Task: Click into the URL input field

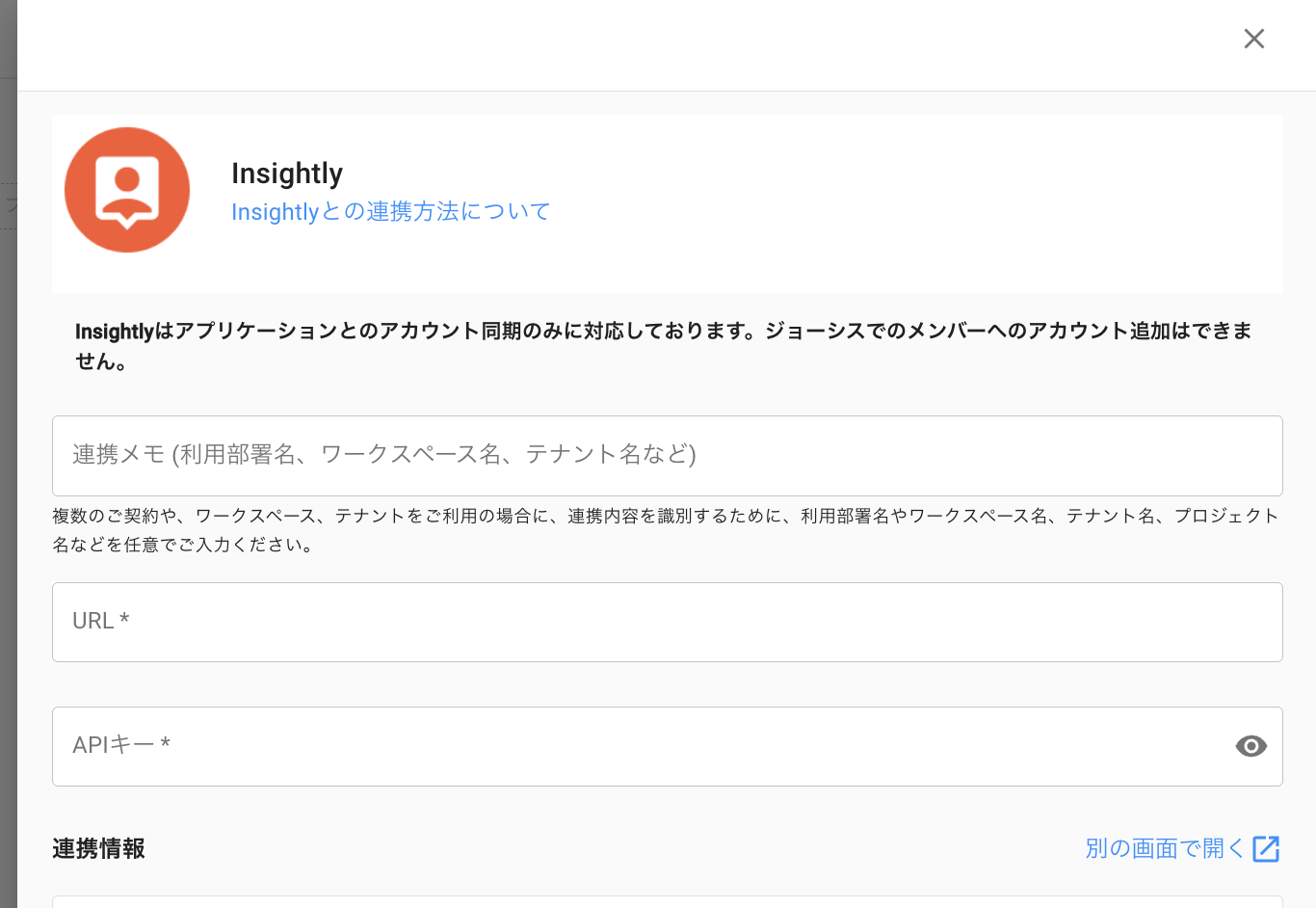Action: [x=667, y=623]
